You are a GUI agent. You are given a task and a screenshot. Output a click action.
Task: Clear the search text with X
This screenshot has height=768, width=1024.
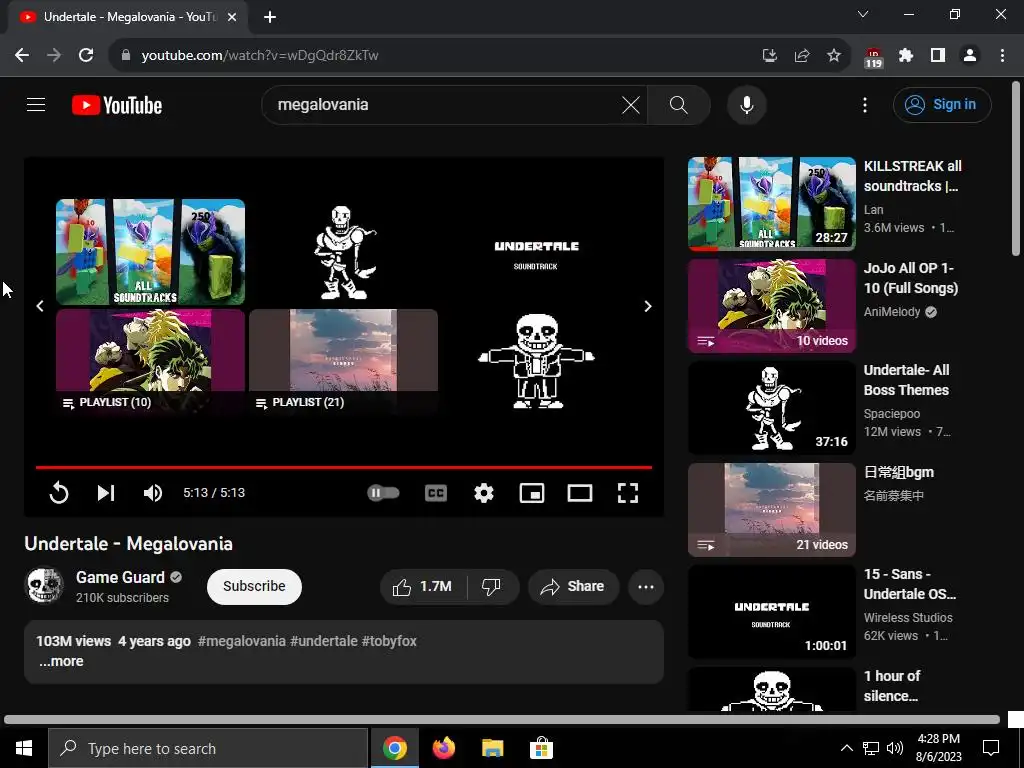click(631, 104)
